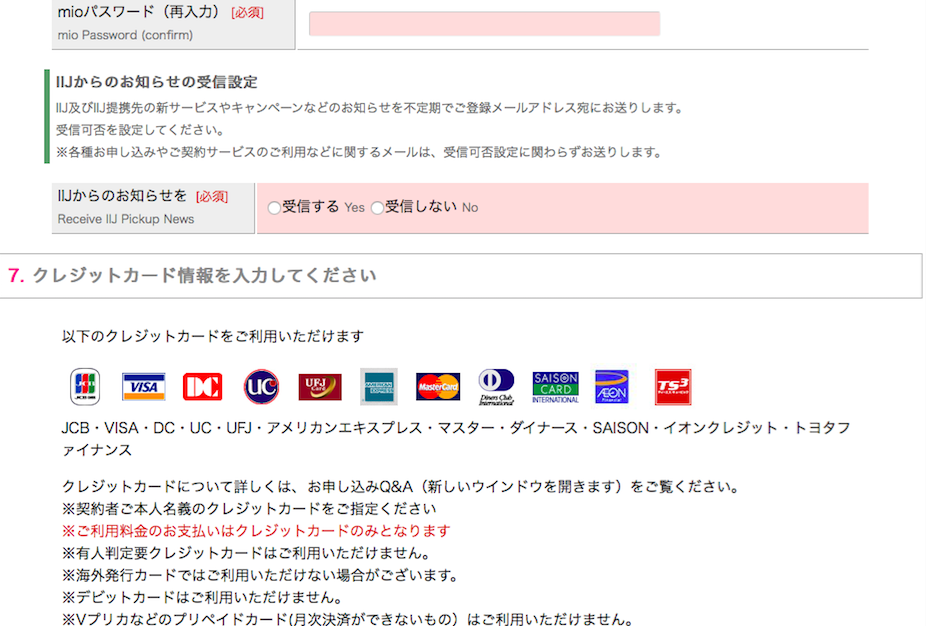926x626 pixels.
Task: Click the MasterCard logo
Action: (x=438, y=387)
